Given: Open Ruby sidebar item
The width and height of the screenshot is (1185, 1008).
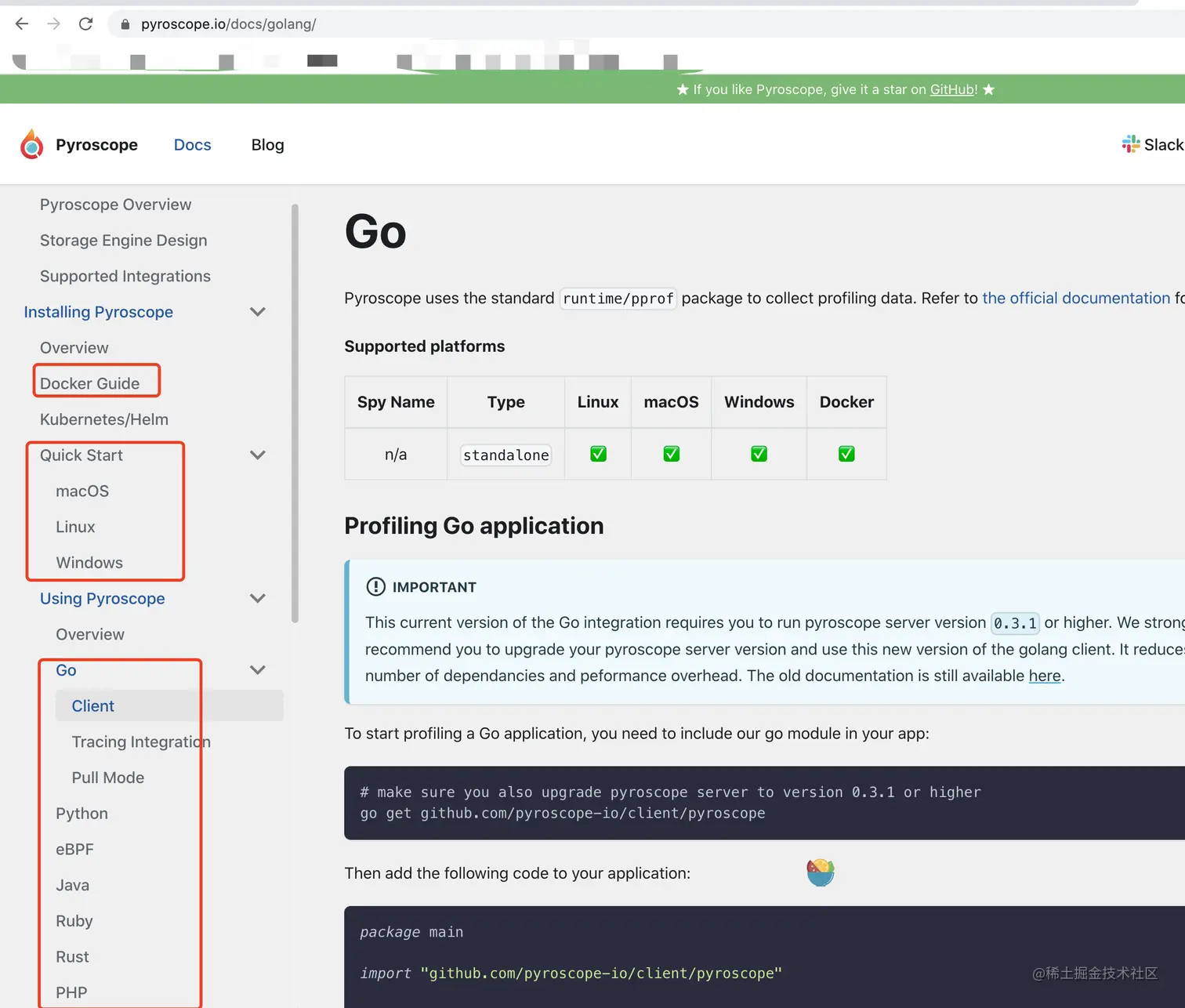Looking at the screenshot, I should [x=74, y=922].
